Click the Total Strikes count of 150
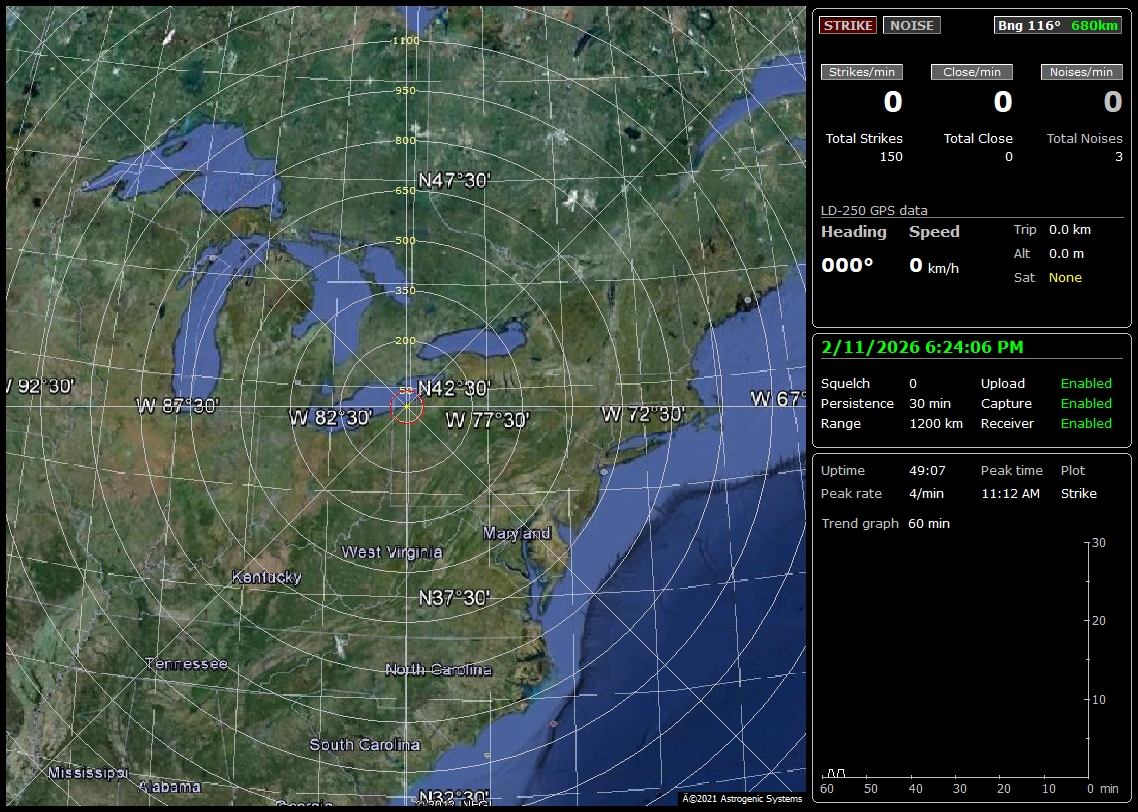 pos(890,157)
